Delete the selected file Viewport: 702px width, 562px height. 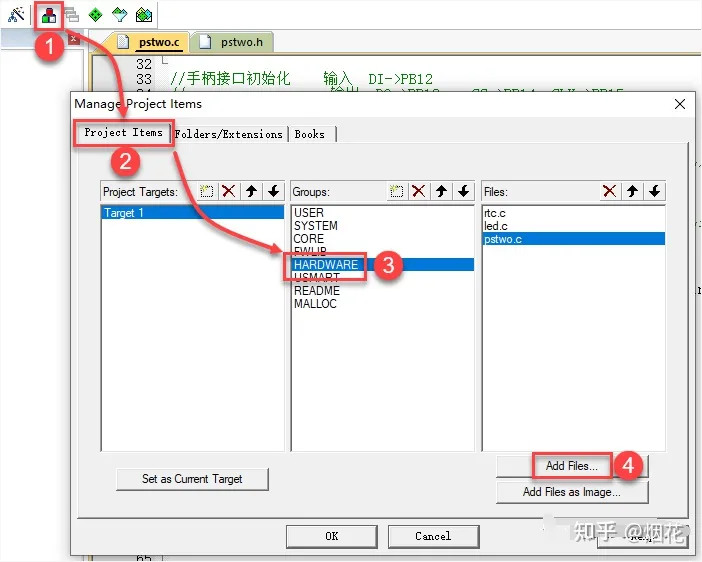(609, 192)
